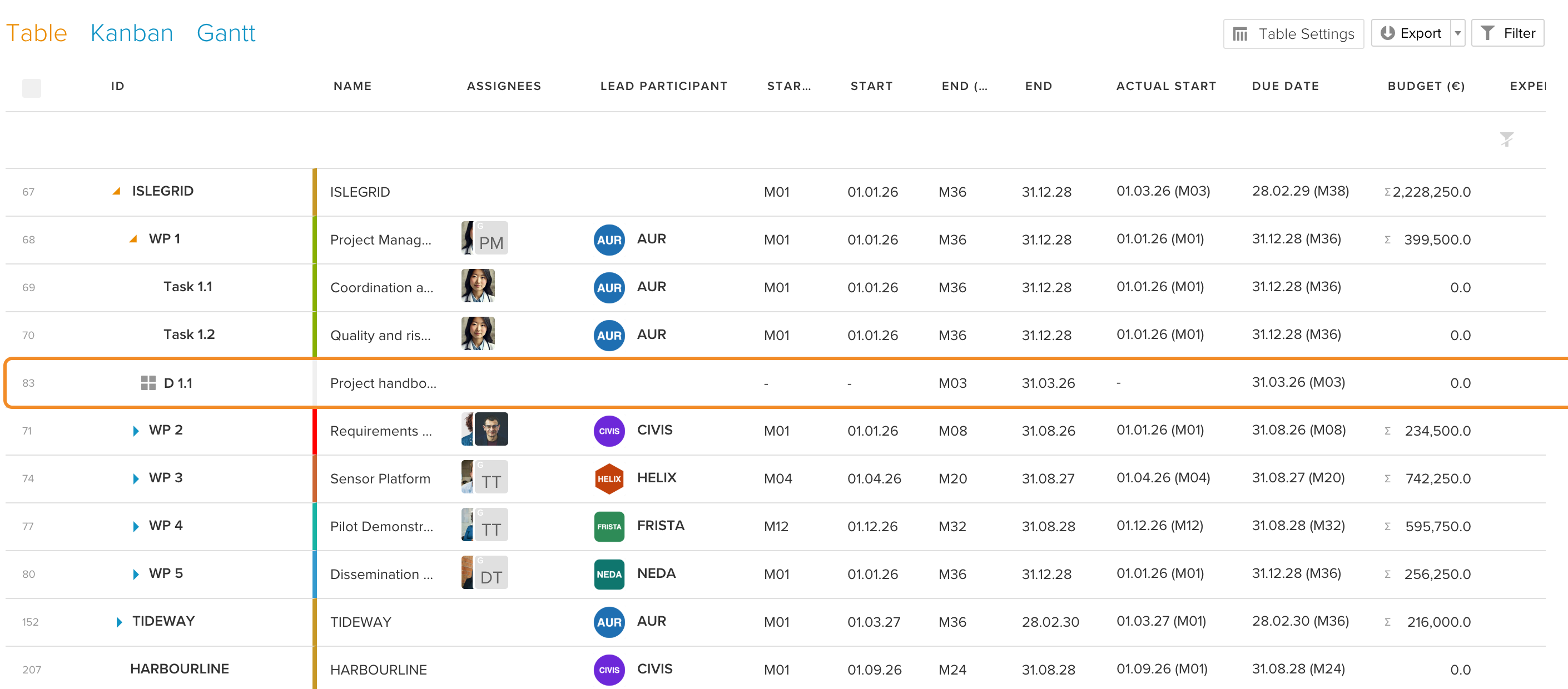Collapse the ISLEGRID project row
Viewport: 1568px width, 689px height.
tap(116, 191)
